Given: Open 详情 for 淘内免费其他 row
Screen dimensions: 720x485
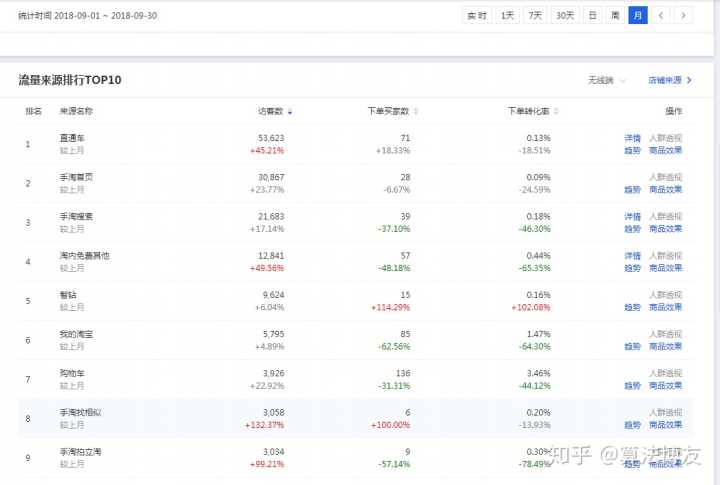Looking at the screenshot, I should coord(632,256).
